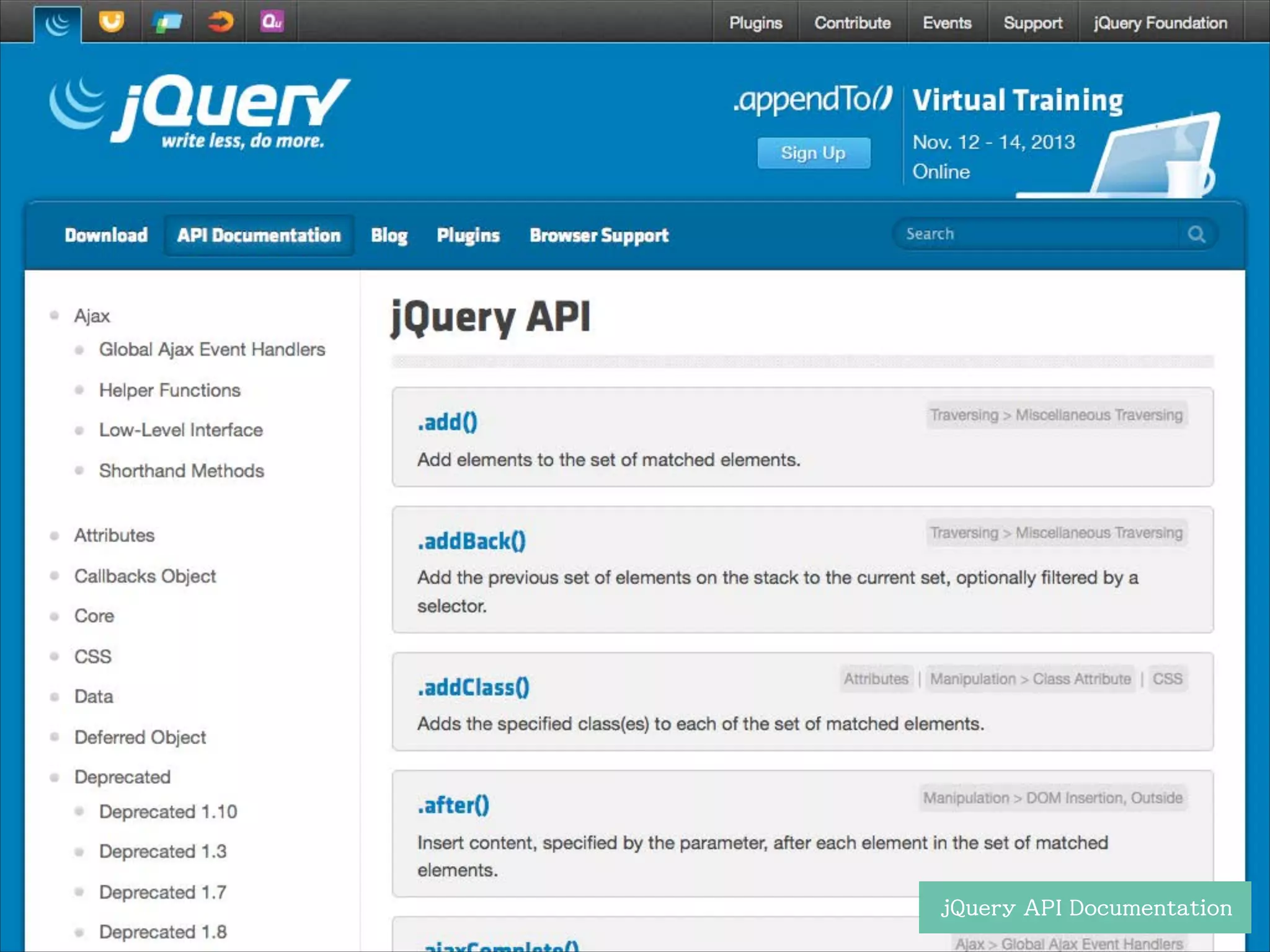The image size is (1270, 952).
Task: Focus the Search input field
Action: click(1037, 234)
